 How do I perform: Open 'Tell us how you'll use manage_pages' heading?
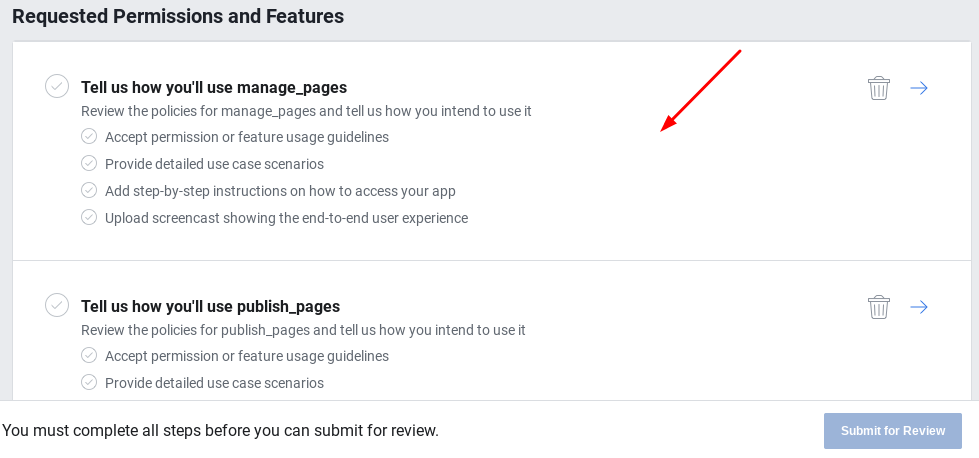pos(214,87)
